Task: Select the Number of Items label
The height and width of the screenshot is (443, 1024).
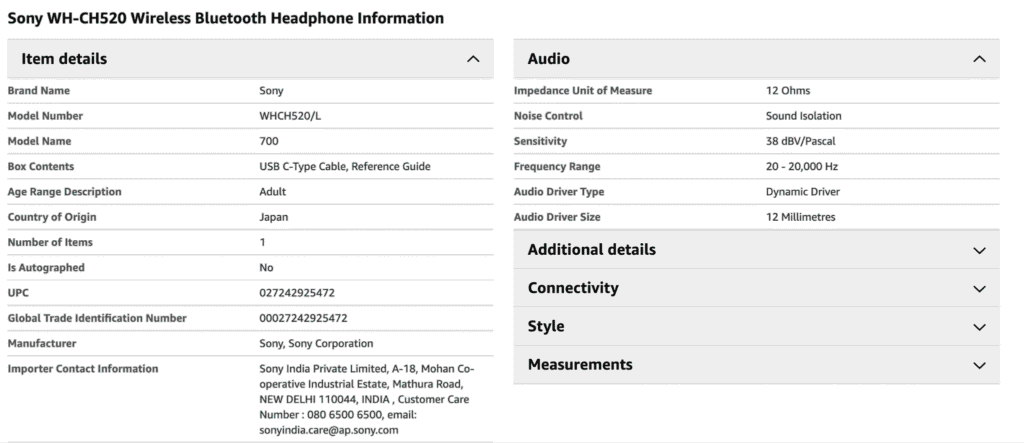Action: pyautogui.click(x=50, y=242)
